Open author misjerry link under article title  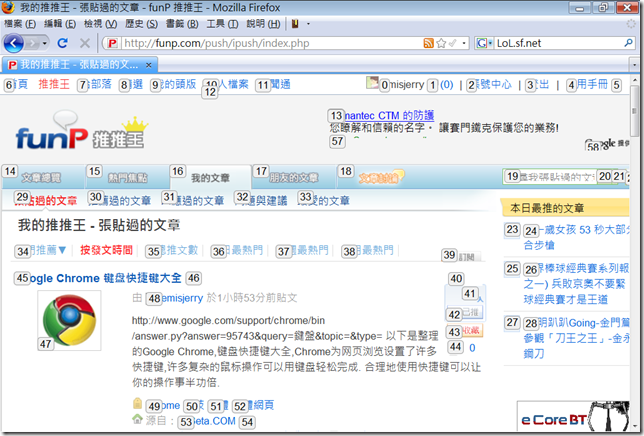pyautogui.click(x=175, y=298)
